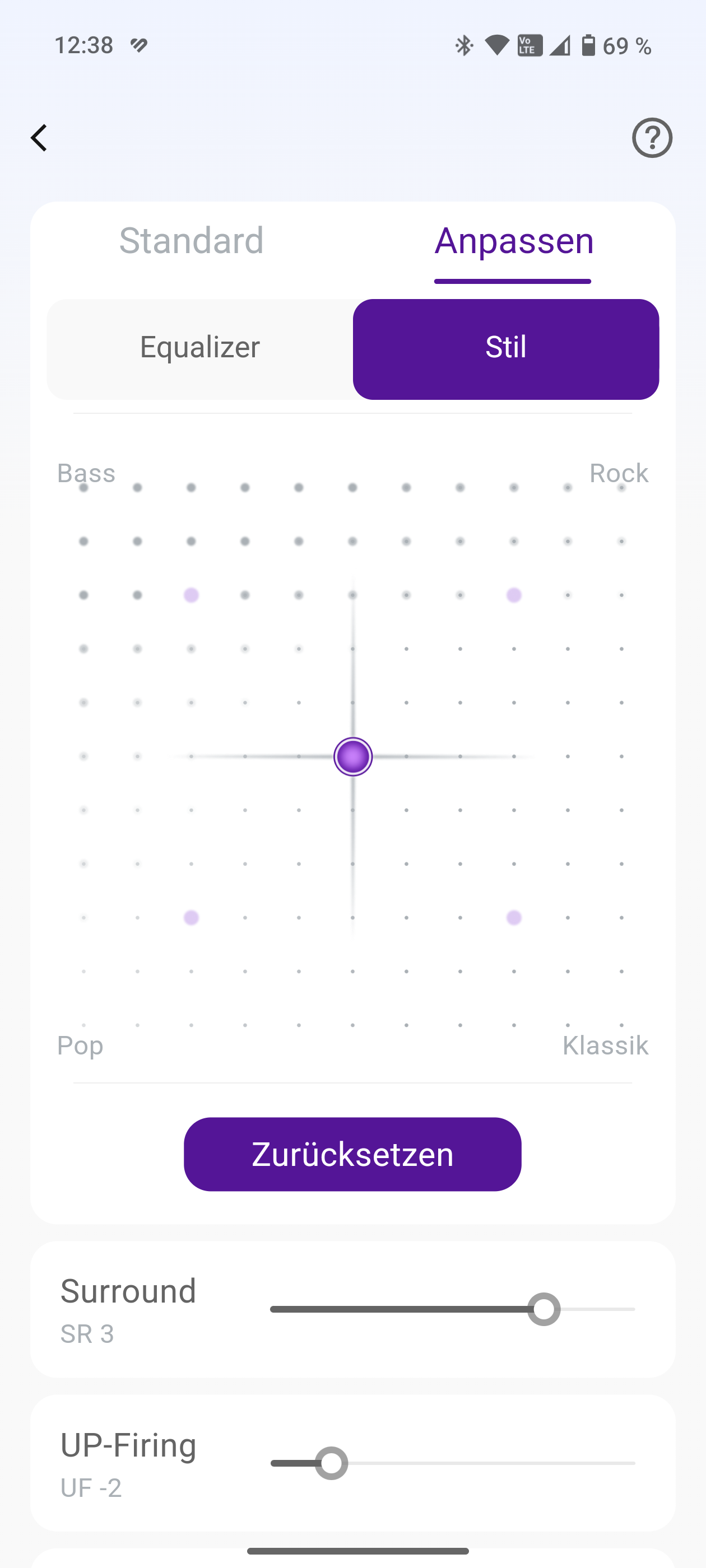Tap the Wi-Fi status bar icon
The image size is (706, 1568).
point(496,45)
